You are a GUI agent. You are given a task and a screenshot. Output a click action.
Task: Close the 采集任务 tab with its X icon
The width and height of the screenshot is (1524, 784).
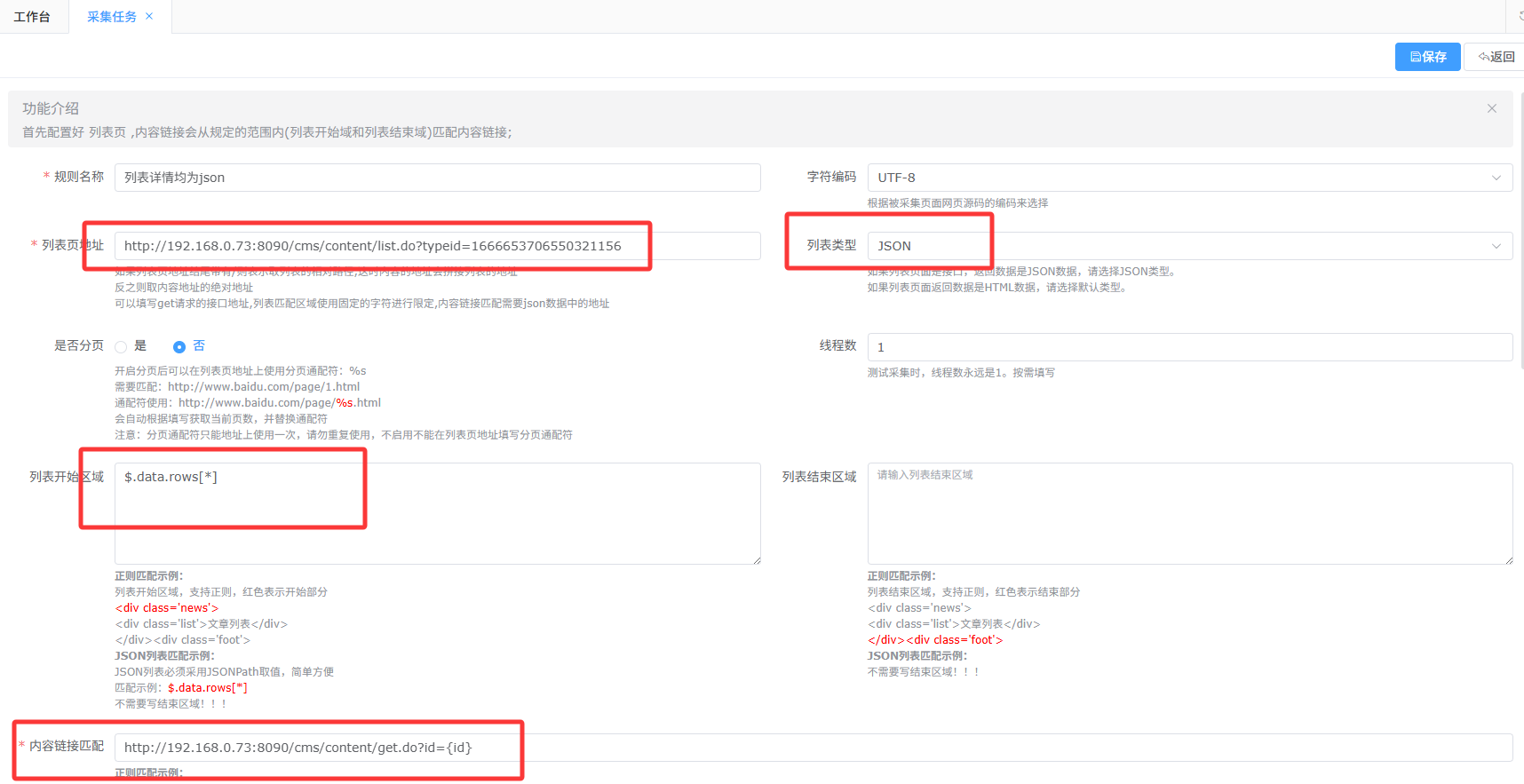[149, 16]
